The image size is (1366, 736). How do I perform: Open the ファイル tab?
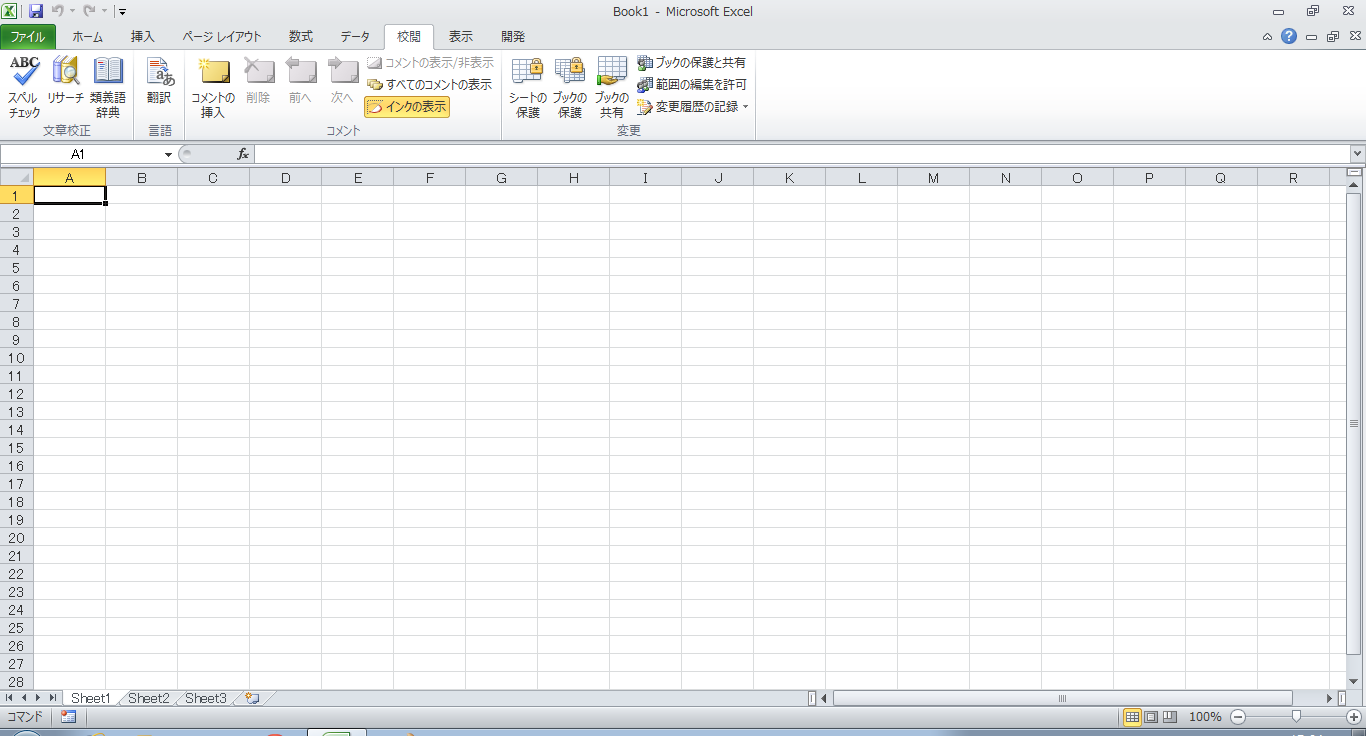coord(28,37)
